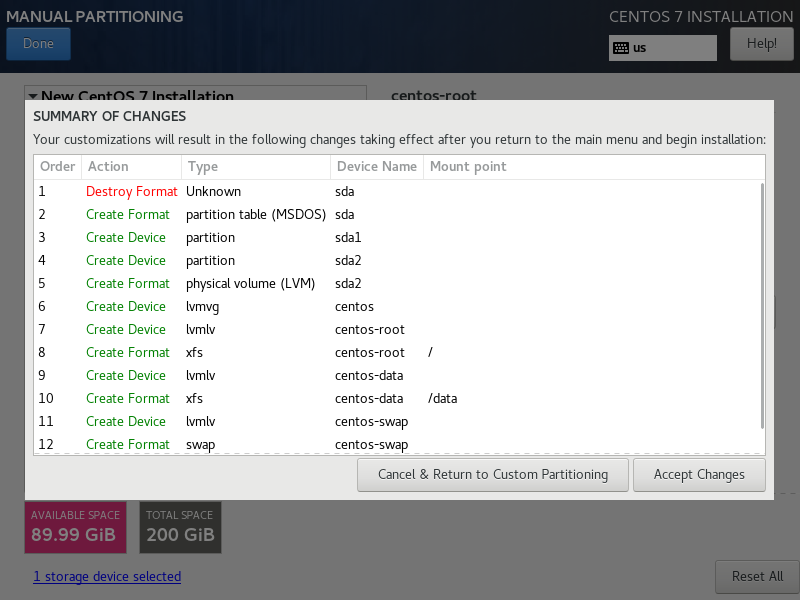Open the storage device selected link
This screenshot has height=600, width=800.
pyautogui.click(x=107, y=576)
